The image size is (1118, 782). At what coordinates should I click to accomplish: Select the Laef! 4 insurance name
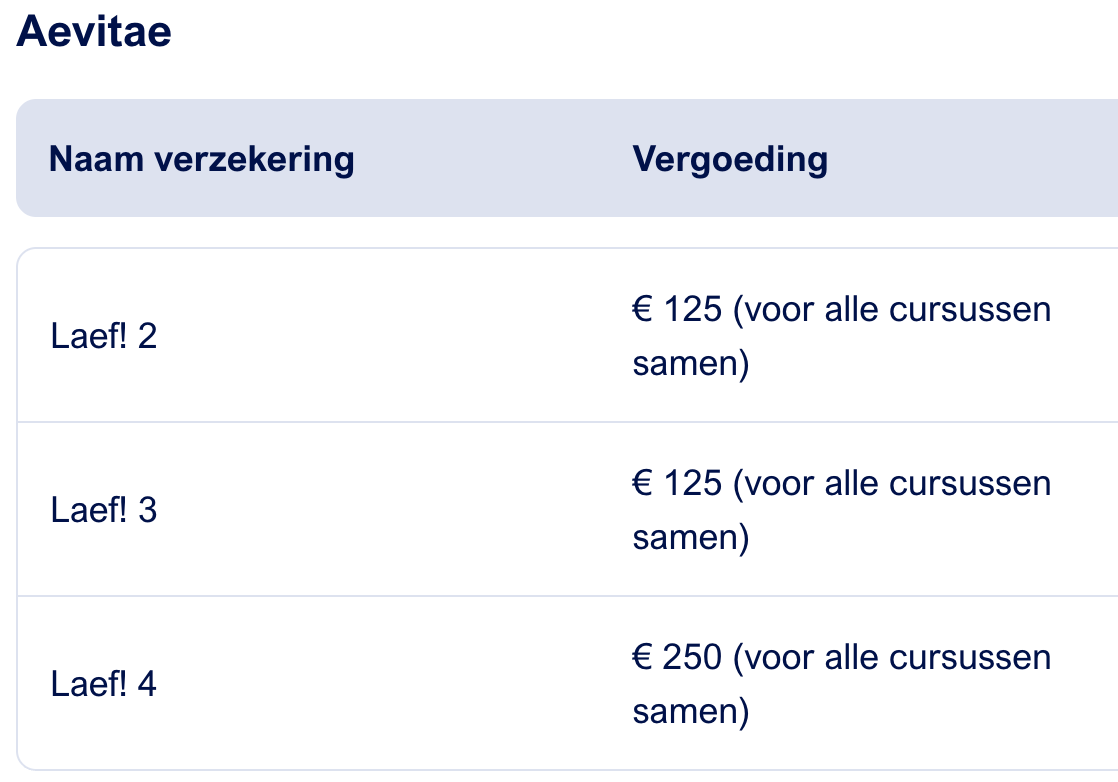[104, 684]
